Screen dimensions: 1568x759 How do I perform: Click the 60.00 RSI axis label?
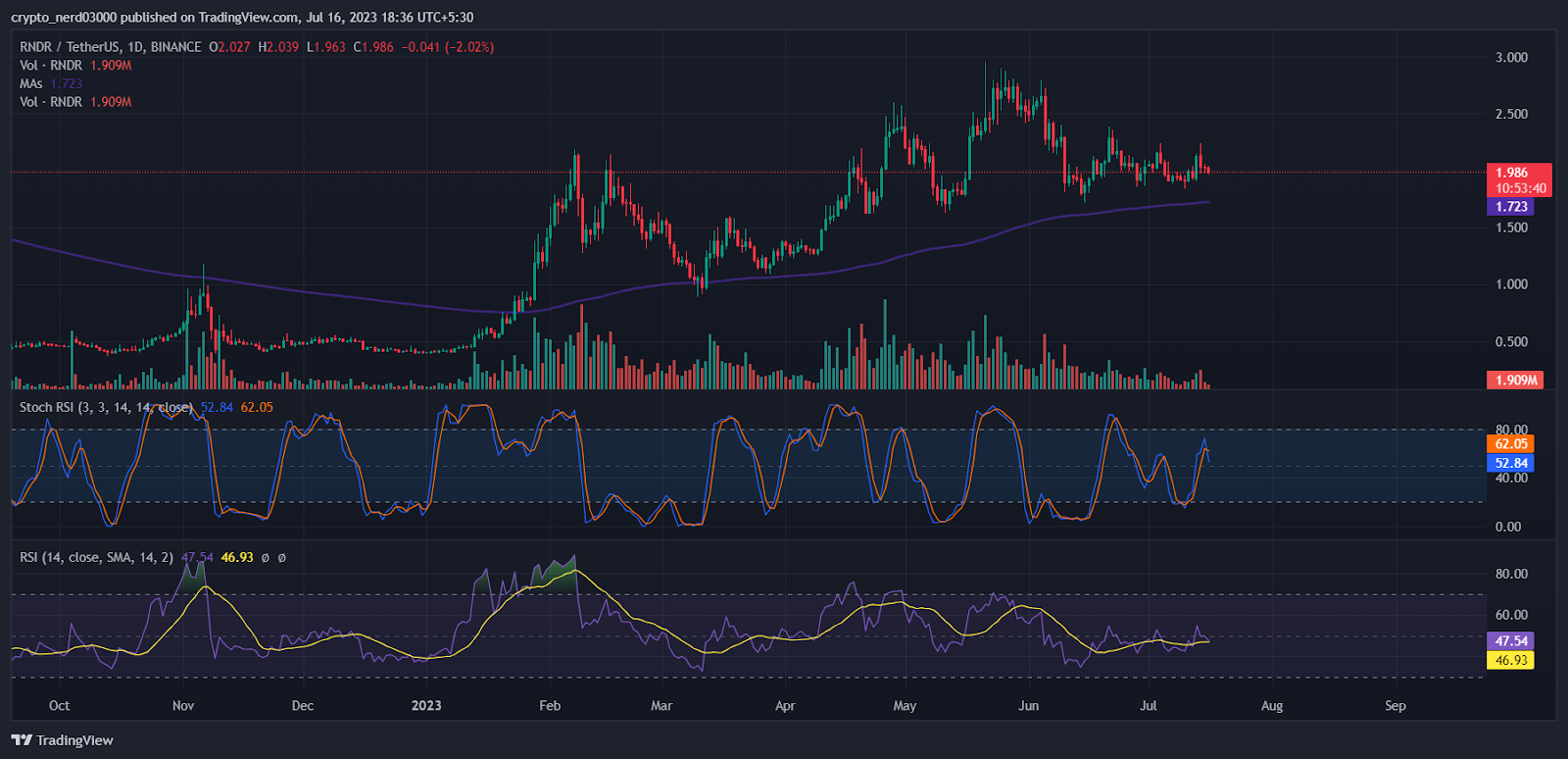[1511, 616]
